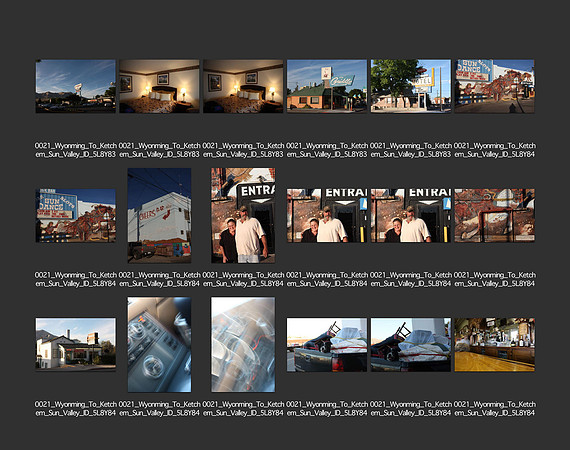Click caption under the white building with power lines
This screenshot has width=570, height=450.
159,279
